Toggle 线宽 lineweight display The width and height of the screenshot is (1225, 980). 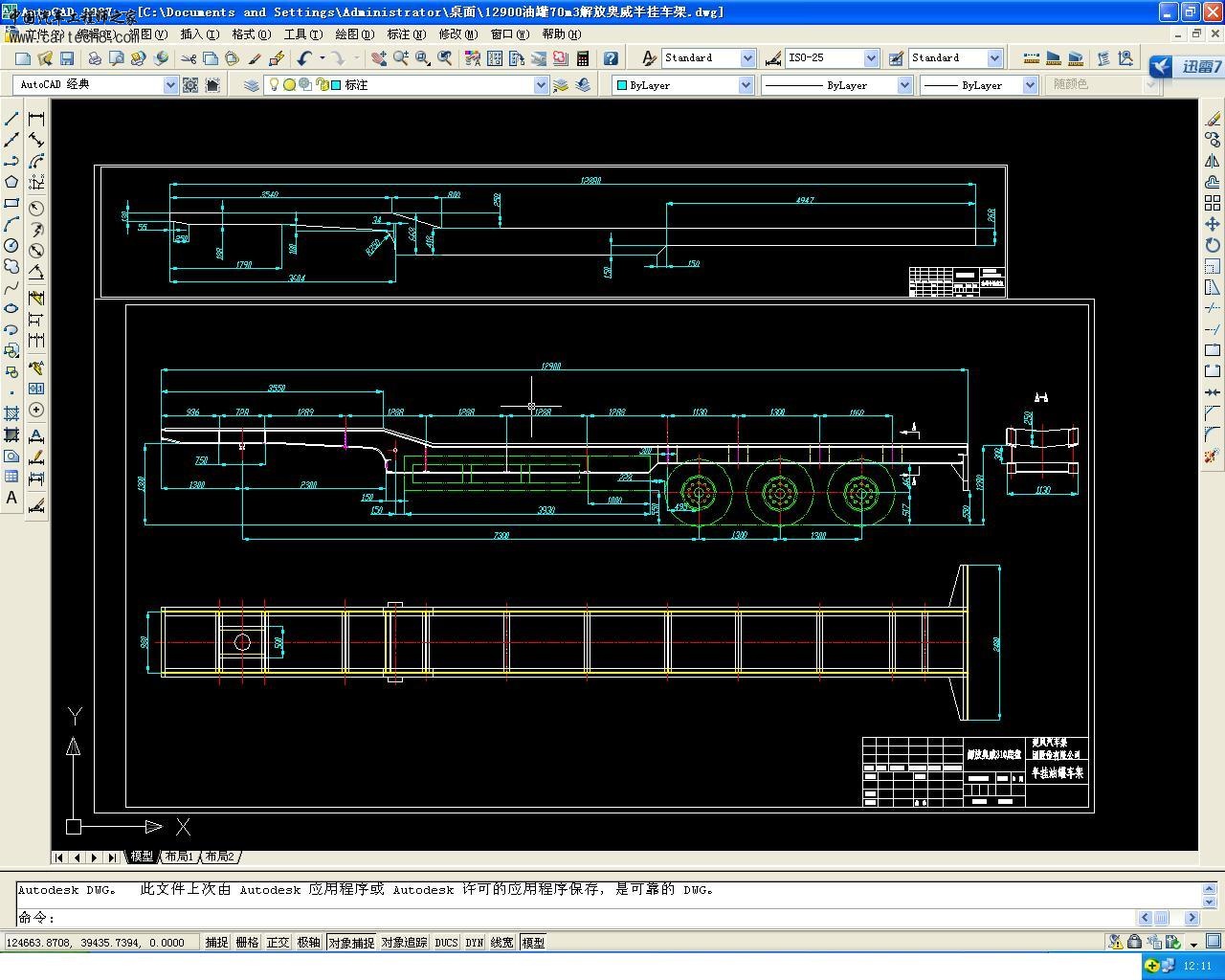tap(502, 943)
